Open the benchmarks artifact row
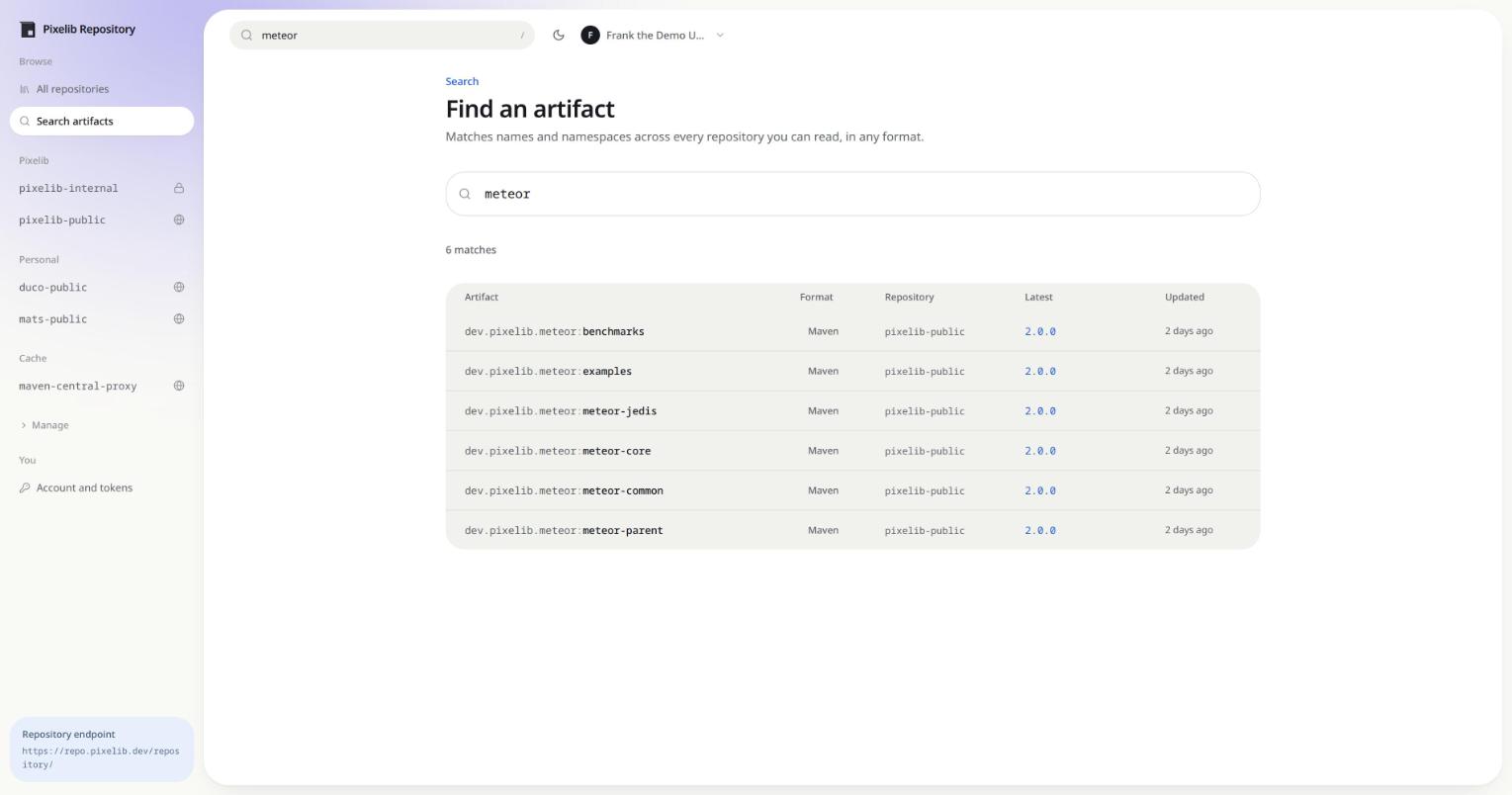 pyautogui.click(x=852, y=331)
